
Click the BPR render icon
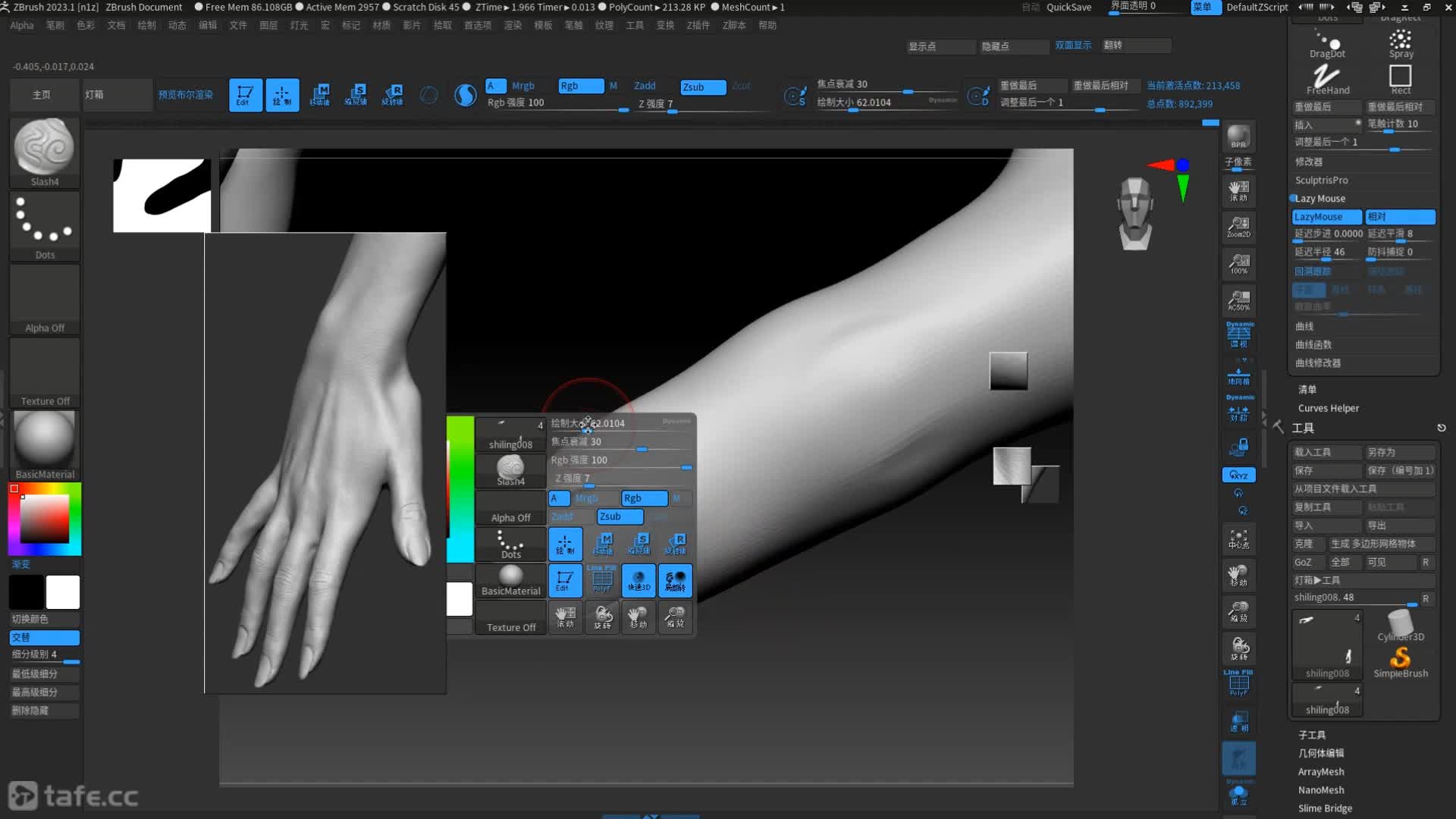point(1238,136)
